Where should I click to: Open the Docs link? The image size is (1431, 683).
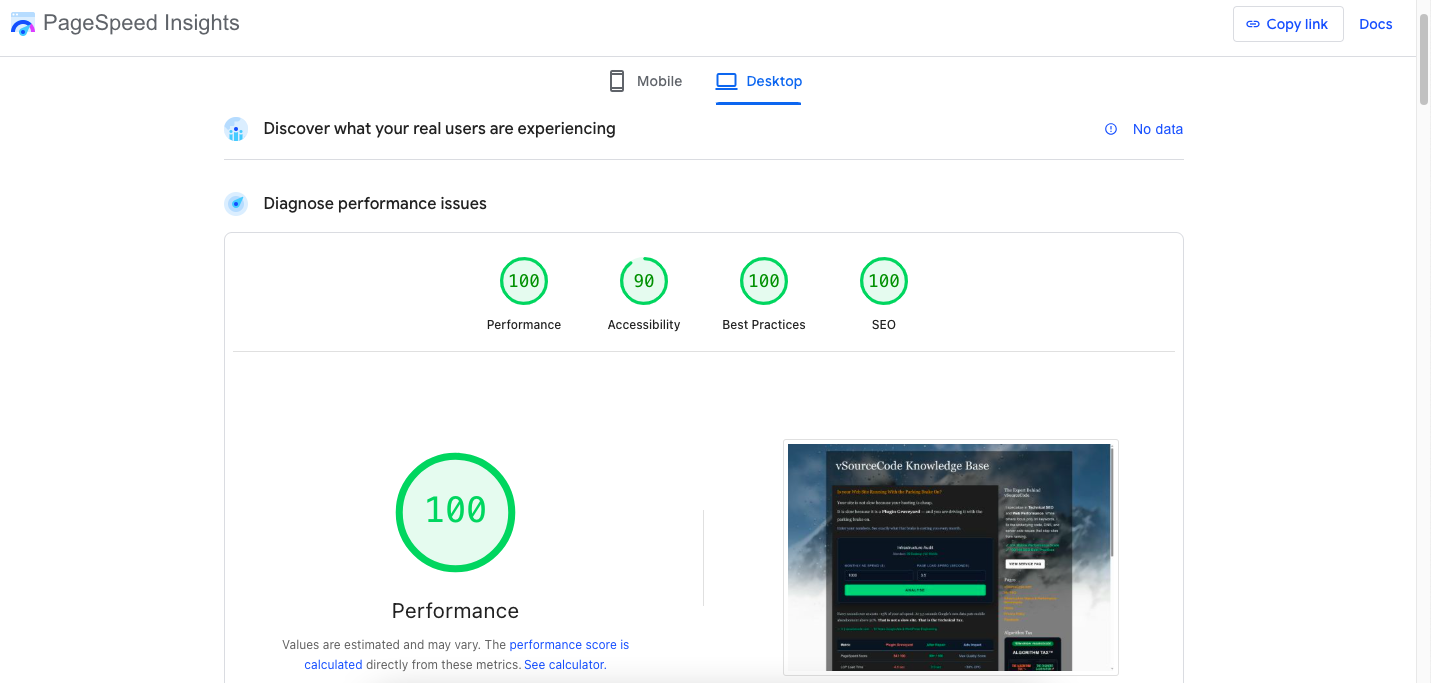coord(1375,24)
